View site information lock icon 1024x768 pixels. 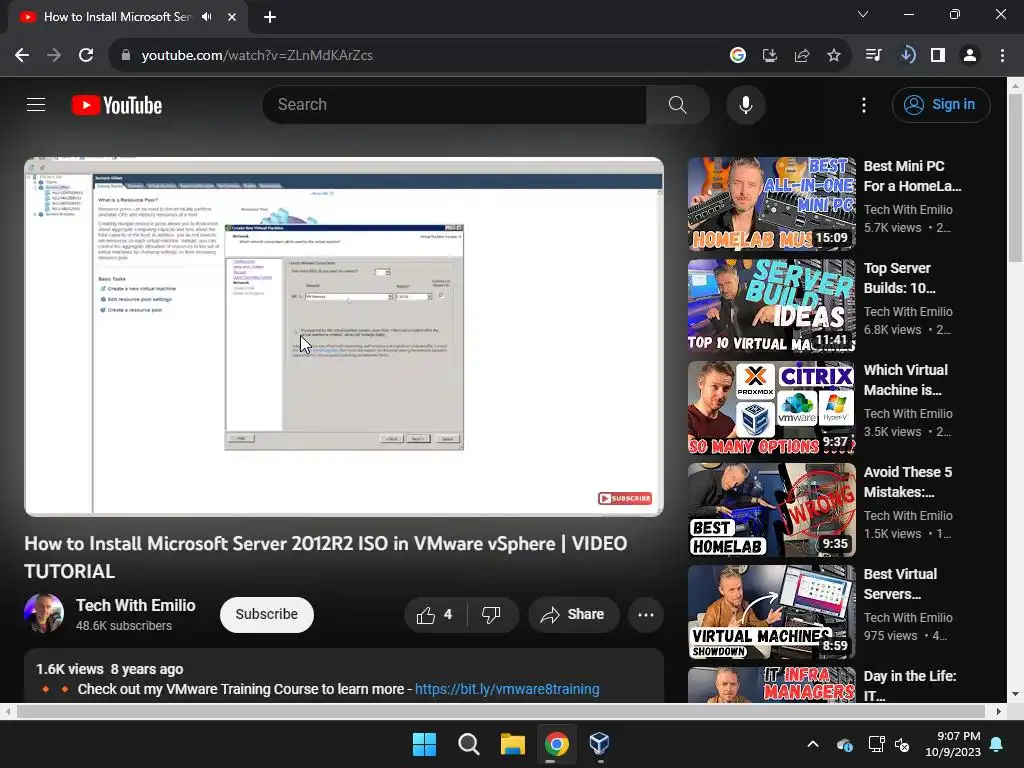tap(126, 56)
